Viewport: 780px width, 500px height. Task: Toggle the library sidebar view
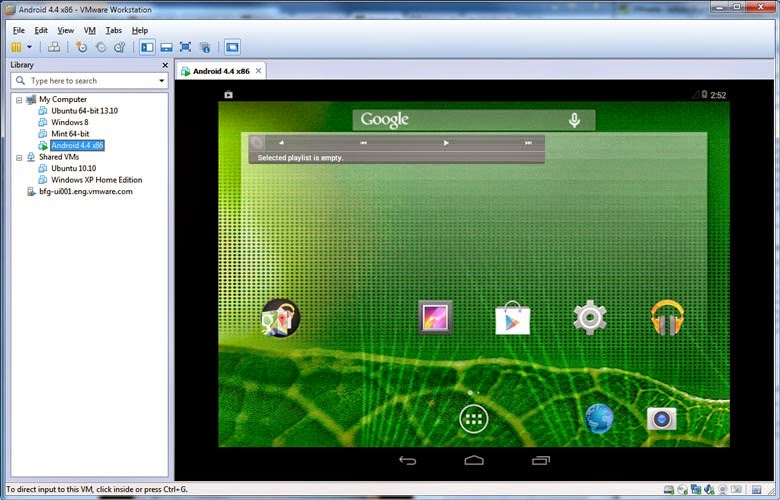coord(147,47)
